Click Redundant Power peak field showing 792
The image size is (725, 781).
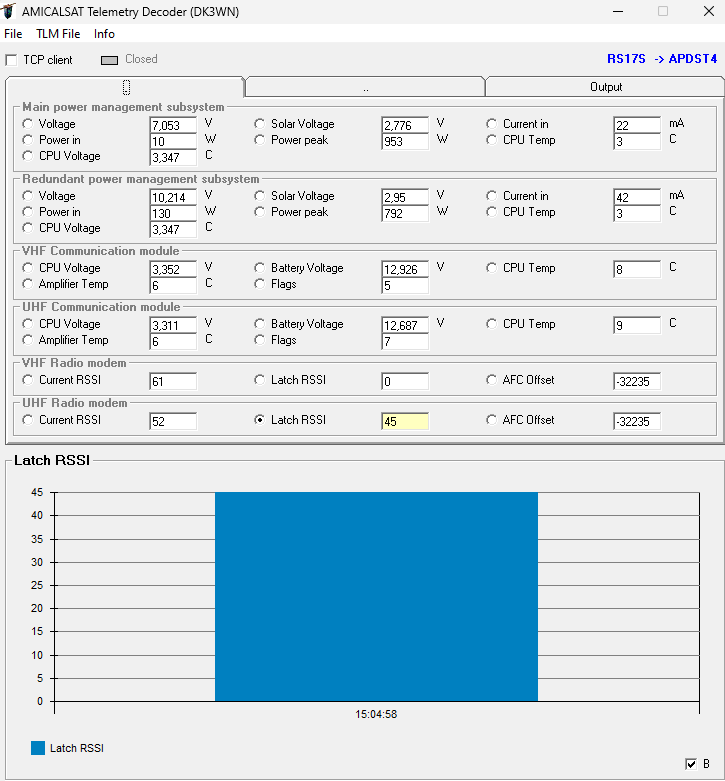pyautogui.click(x=405, y=213)
